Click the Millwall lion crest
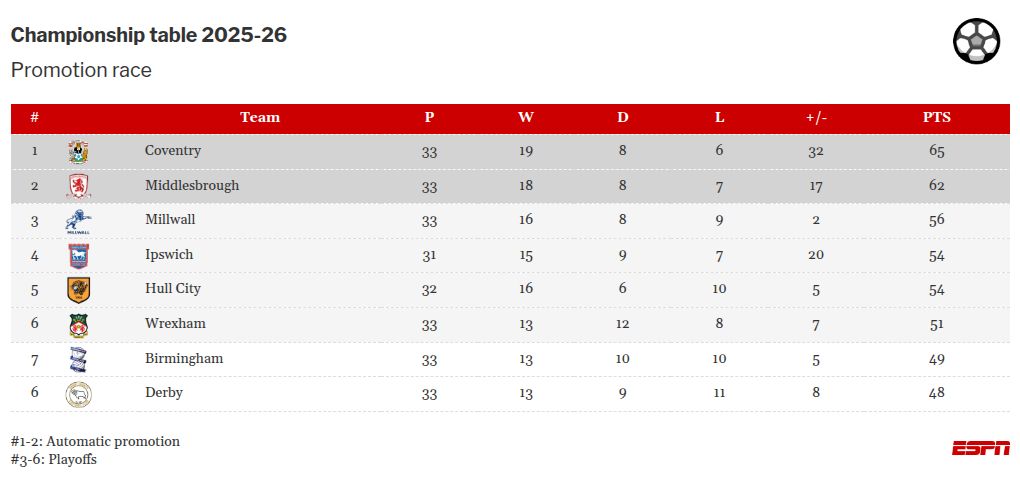1020x479 pixels. point(78,221)
